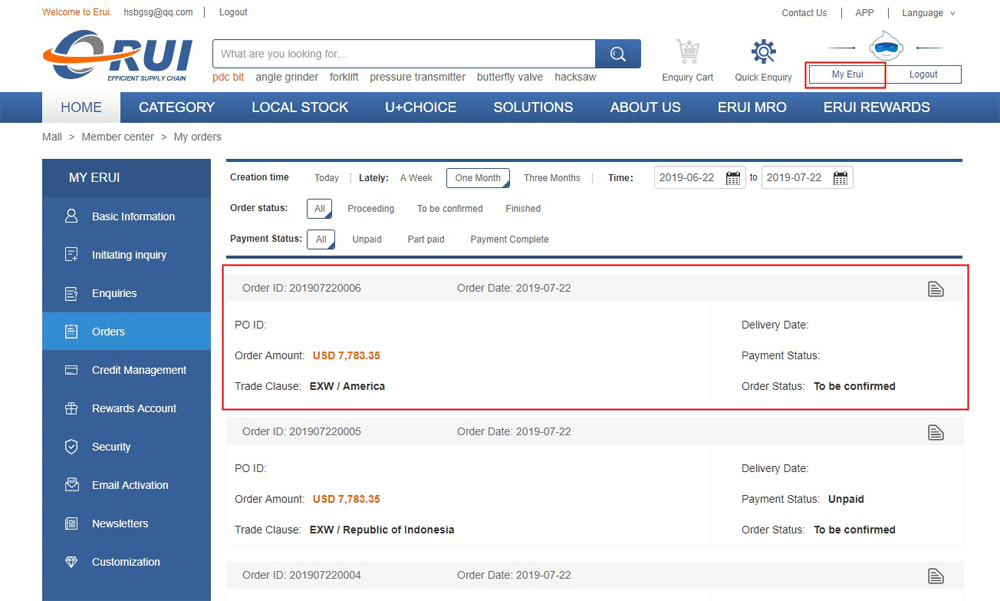This screenshot has height=601, width=1000.
Task: Click the first USD 7,783.35 amount
Action: coord(346,356)
